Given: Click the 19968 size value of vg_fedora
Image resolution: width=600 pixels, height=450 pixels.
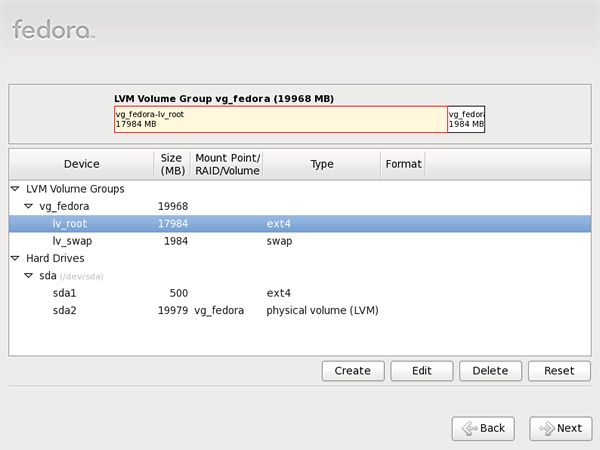Looking at the screenshot, I should pos(173,207).
